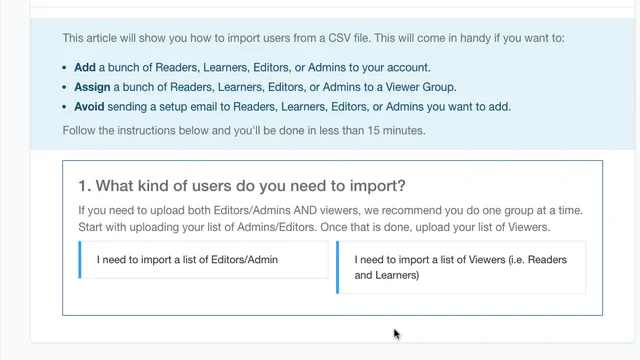The height and width of the screenshot is (360, 640).
Task: Click the blue accent bar of the Viewers option
Action: (x=338, y=267)
